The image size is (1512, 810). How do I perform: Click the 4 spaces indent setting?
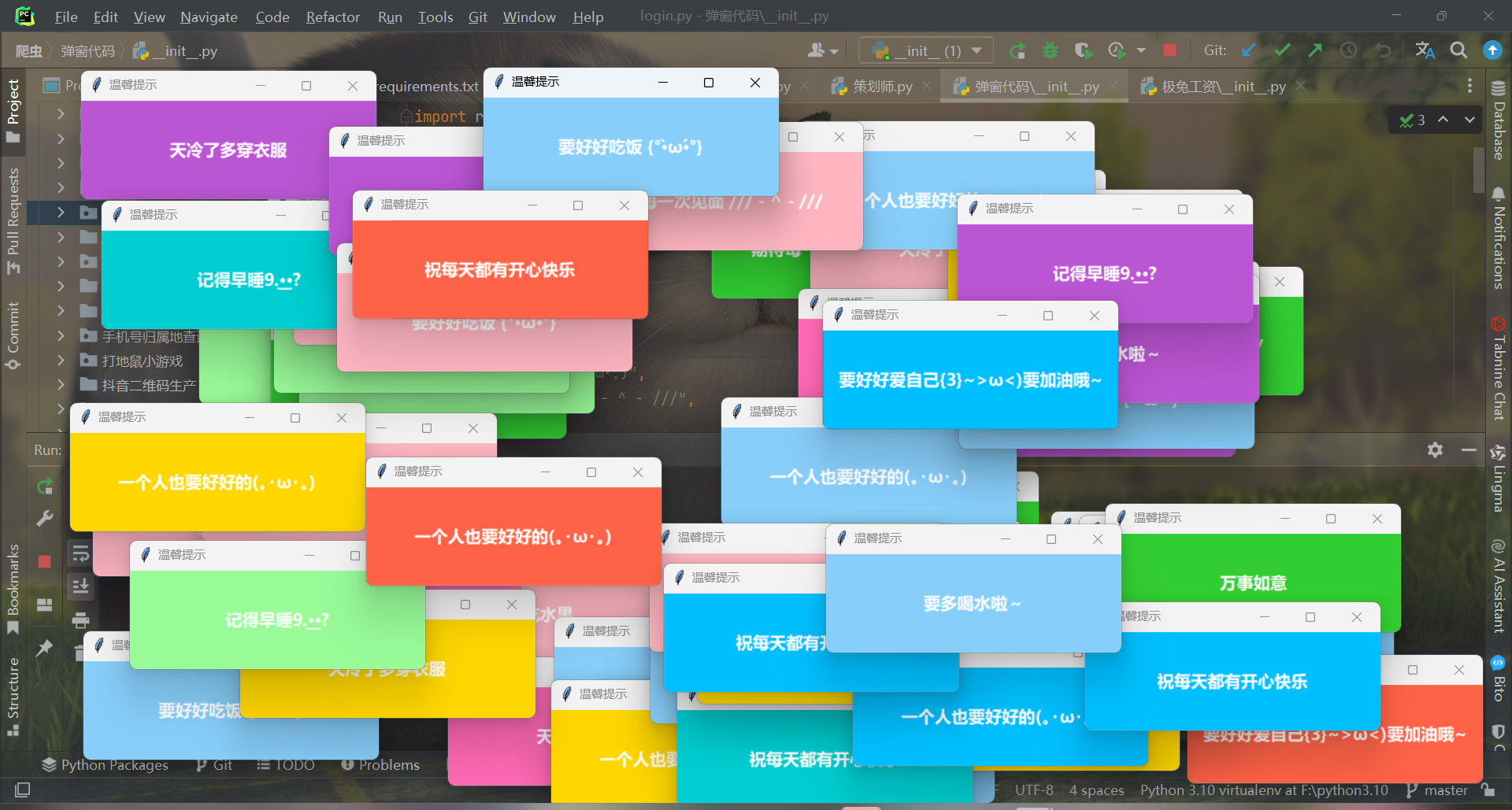1096,790
